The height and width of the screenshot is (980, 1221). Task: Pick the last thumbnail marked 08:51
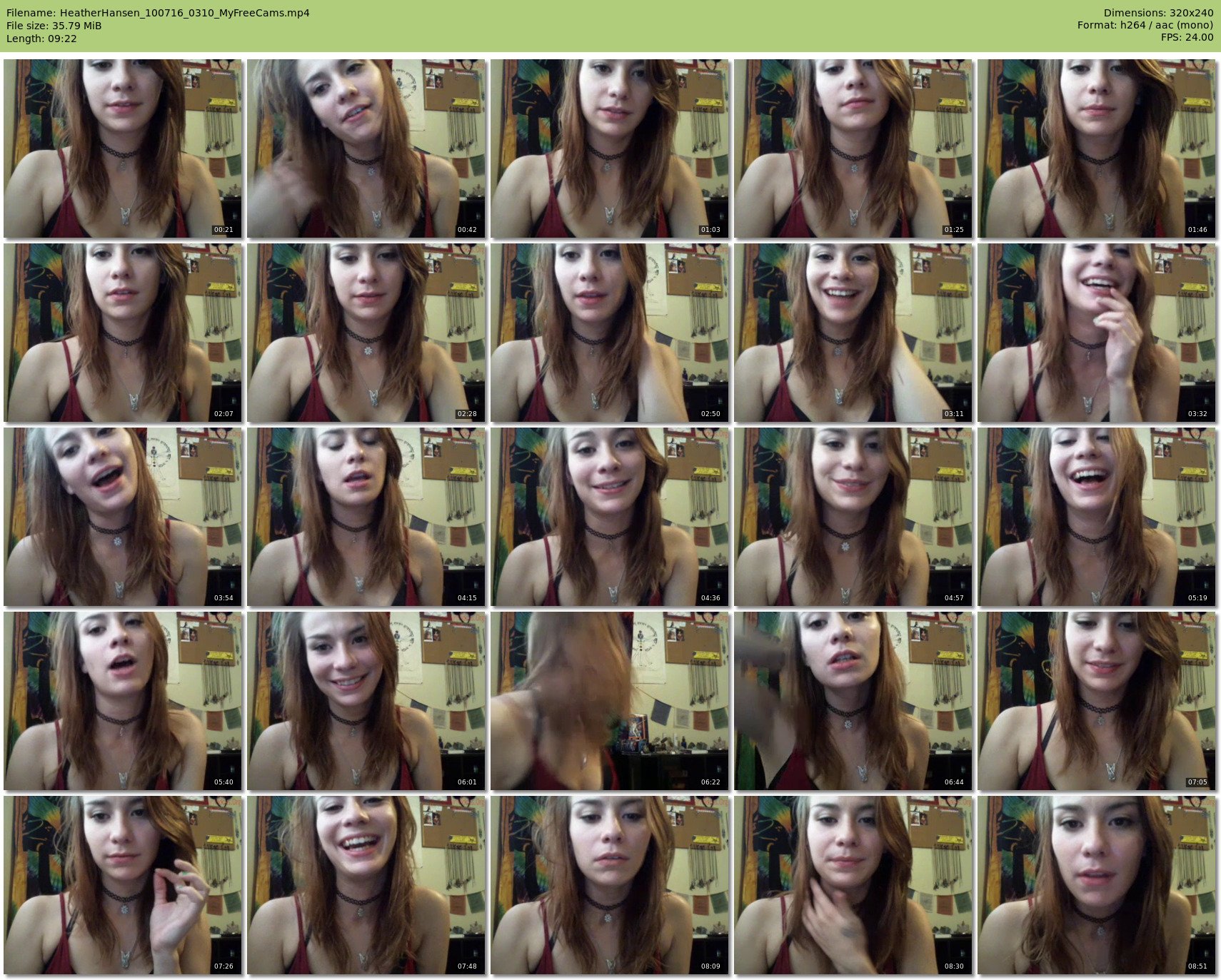(x=1097, y=885)
